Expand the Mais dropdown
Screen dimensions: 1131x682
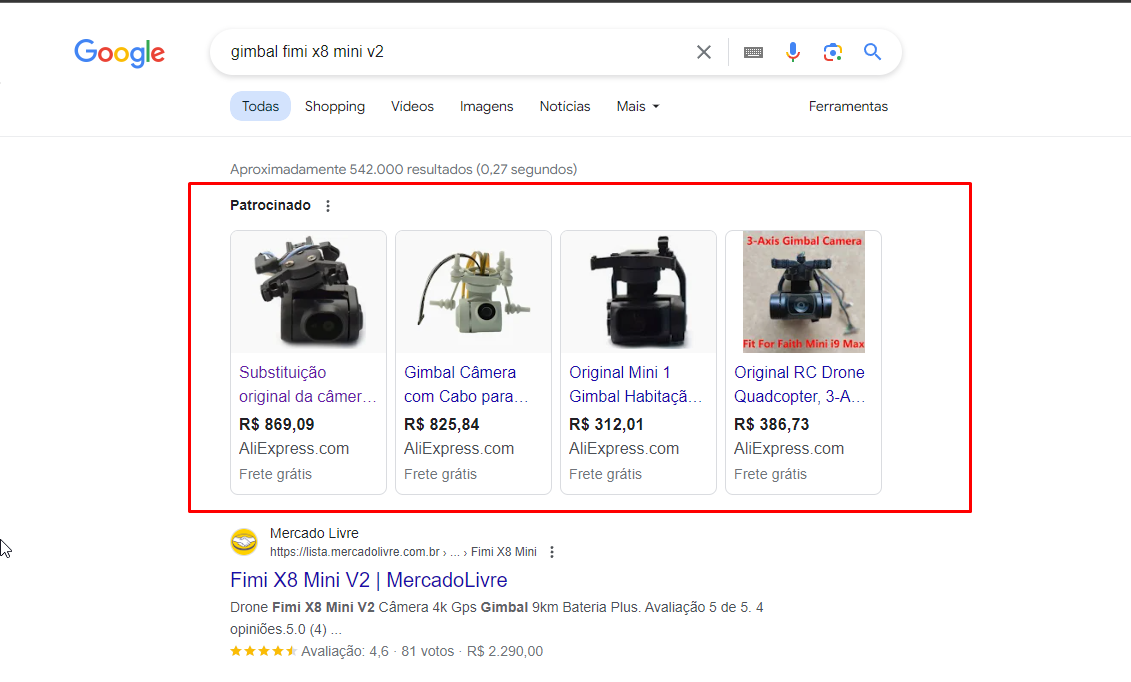tap(637, 106)
